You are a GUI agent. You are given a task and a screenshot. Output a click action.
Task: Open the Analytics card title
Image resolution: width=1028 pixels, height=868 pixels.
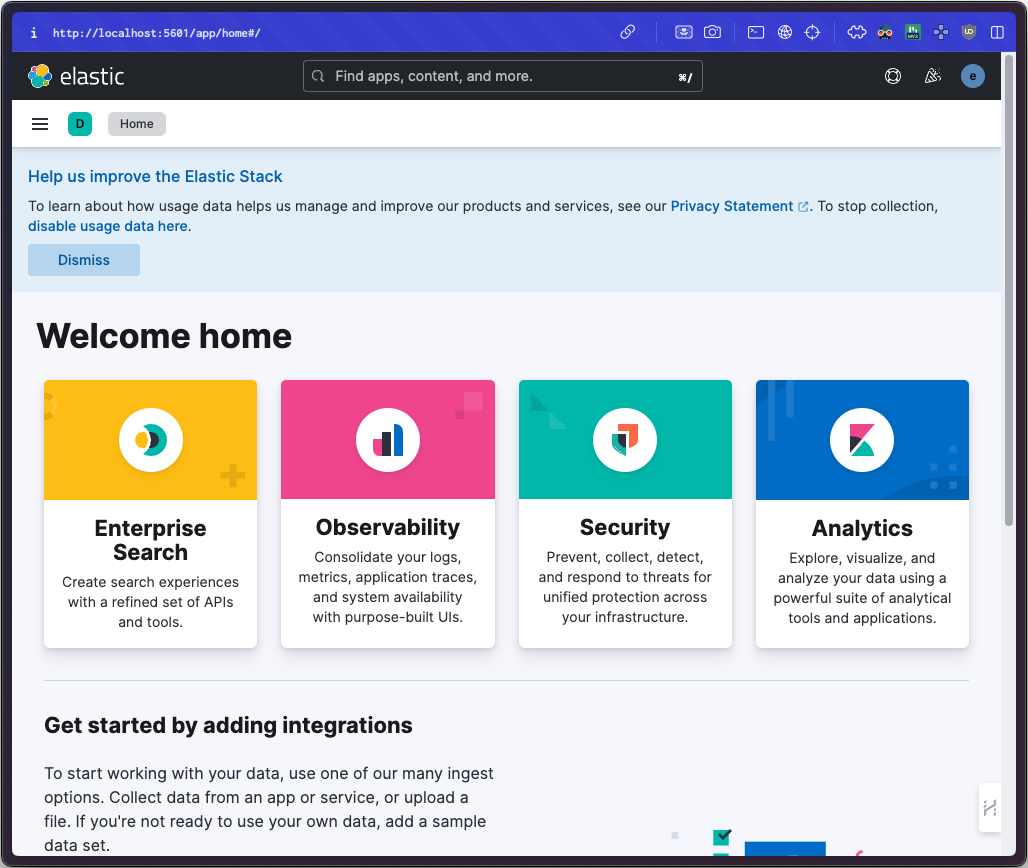(862, 528)
